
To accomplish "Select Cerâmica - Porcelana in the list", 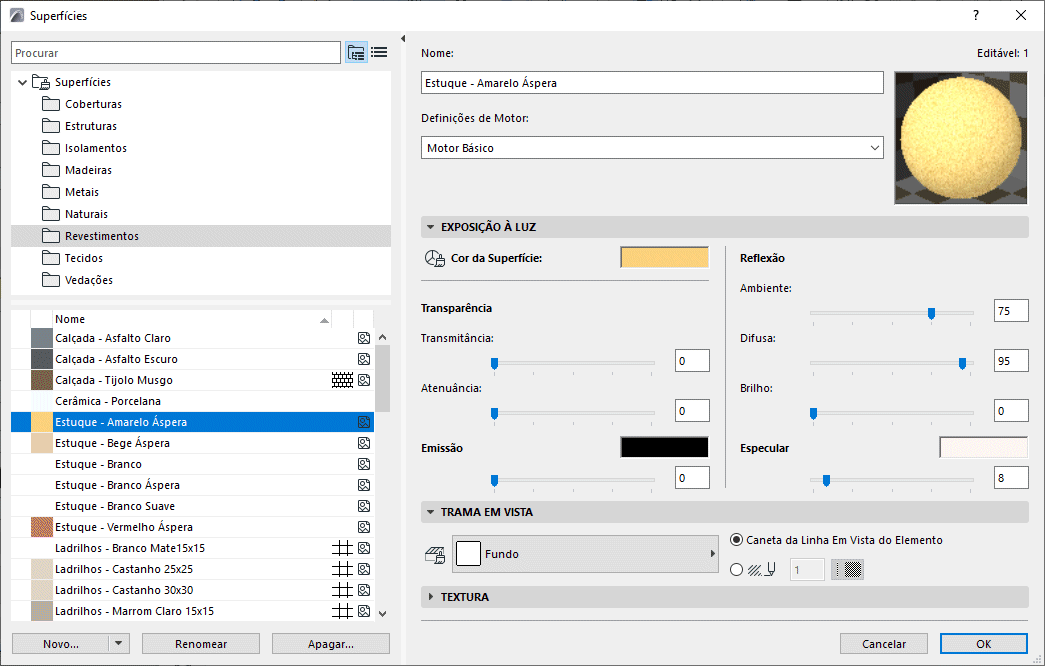I will coord(192,401).
